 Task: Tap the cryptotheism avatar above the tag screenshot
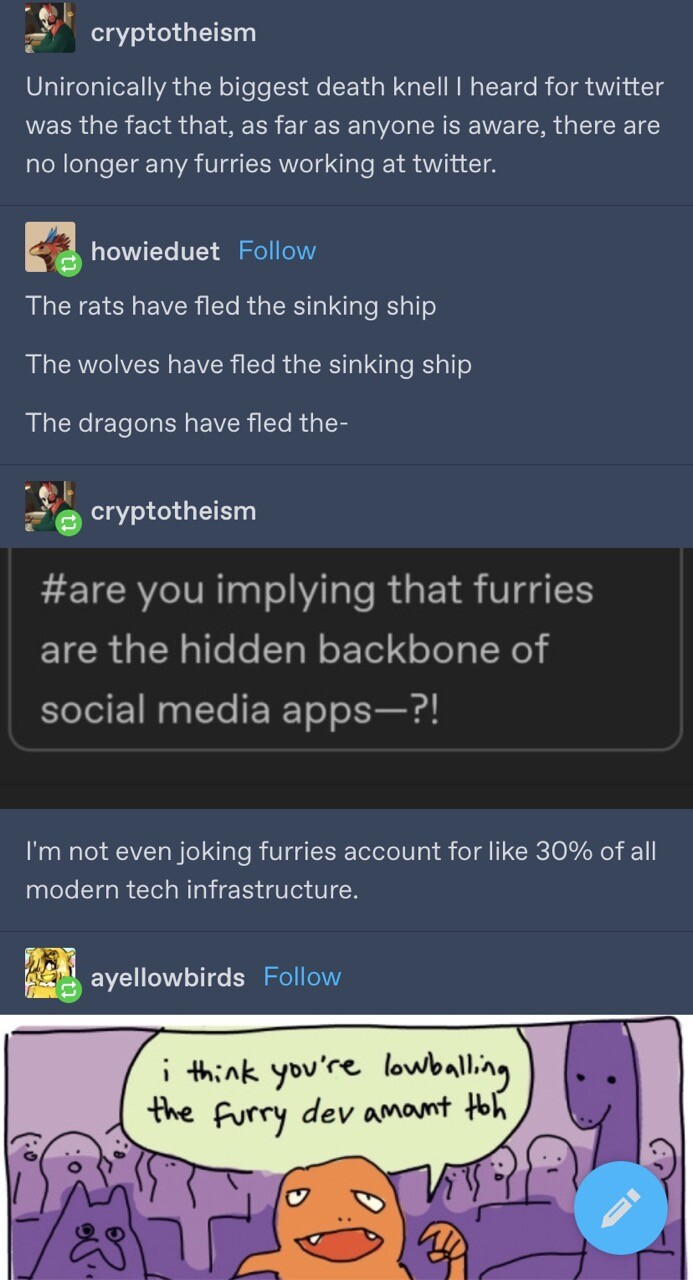[x=47, y=503]
